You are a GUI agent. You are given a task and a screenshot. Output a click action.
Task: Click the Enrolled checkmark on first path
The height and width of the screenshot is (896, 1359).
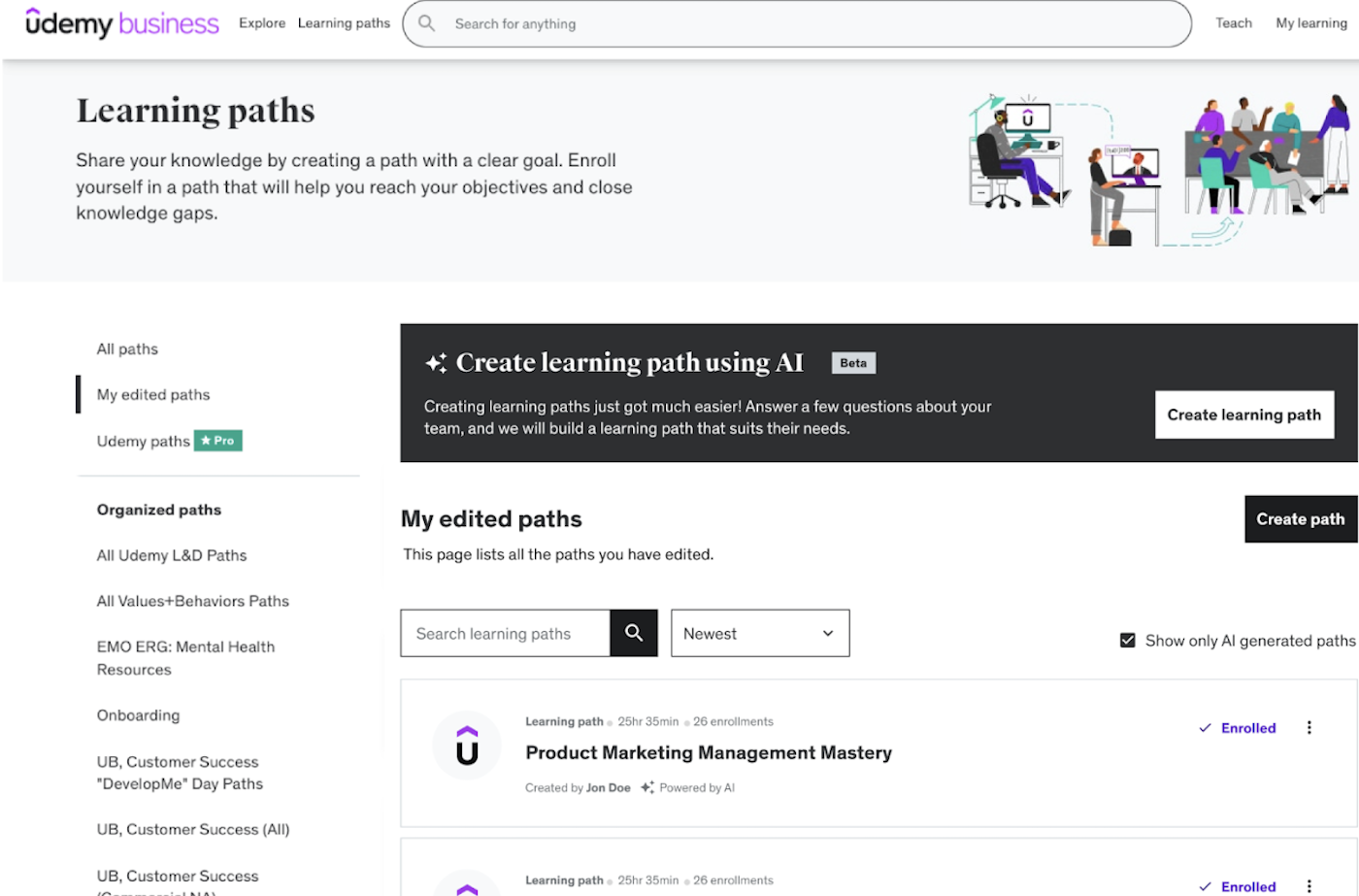pos(1205,728)
